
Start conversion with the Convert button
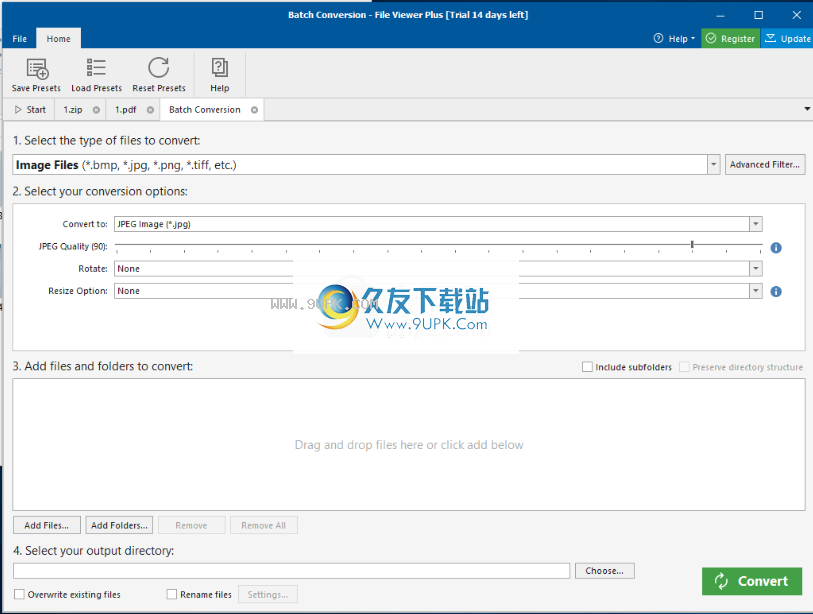[x=752, y=581]
